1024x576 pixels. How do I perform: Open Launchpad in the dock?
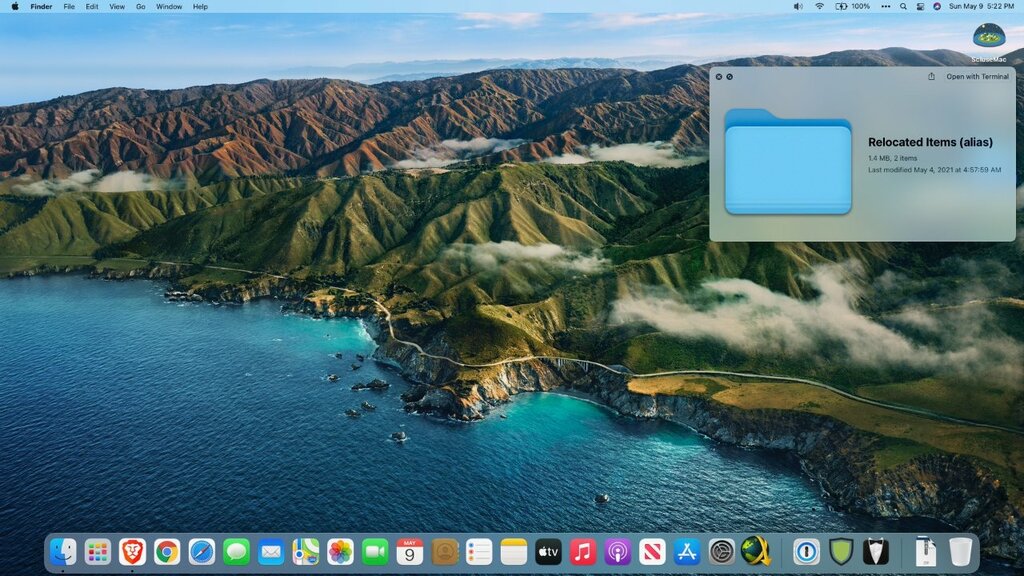click(x=98, y=551)
